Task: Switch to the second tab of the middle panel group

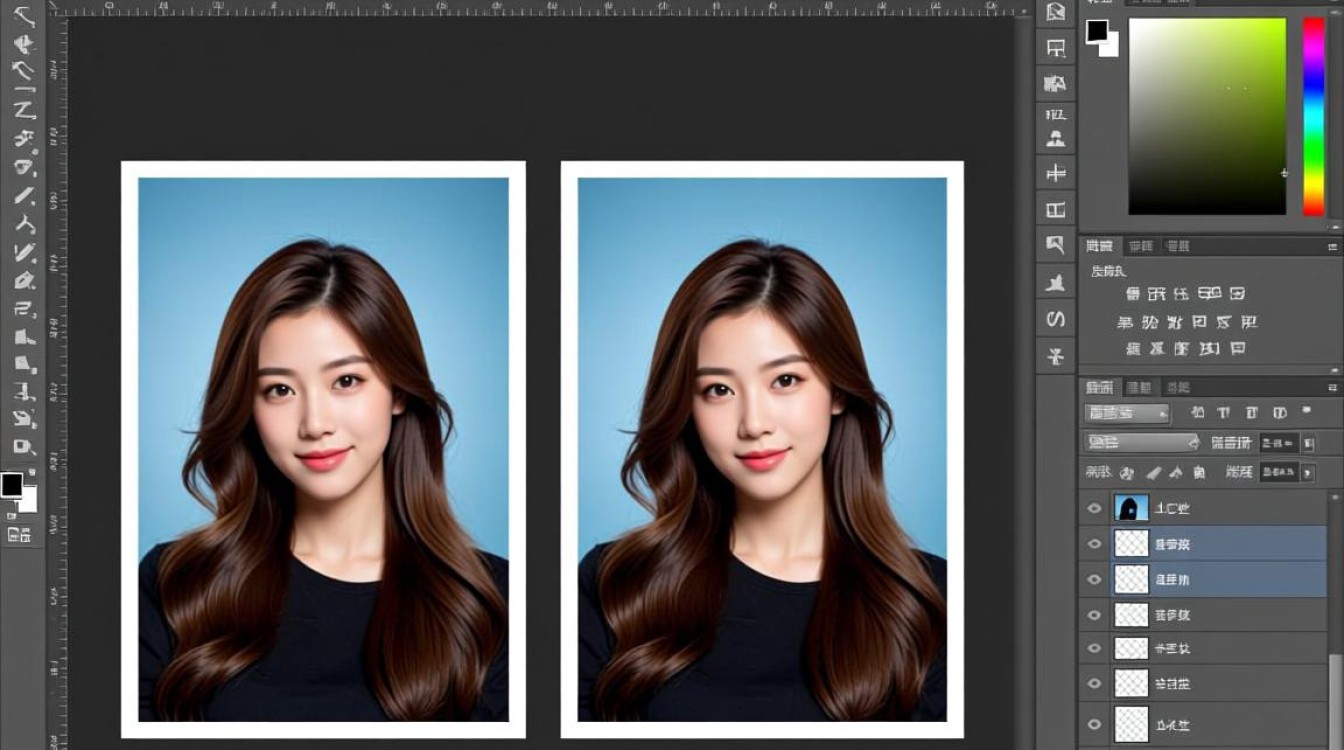Action: [x=1139, y=246]
